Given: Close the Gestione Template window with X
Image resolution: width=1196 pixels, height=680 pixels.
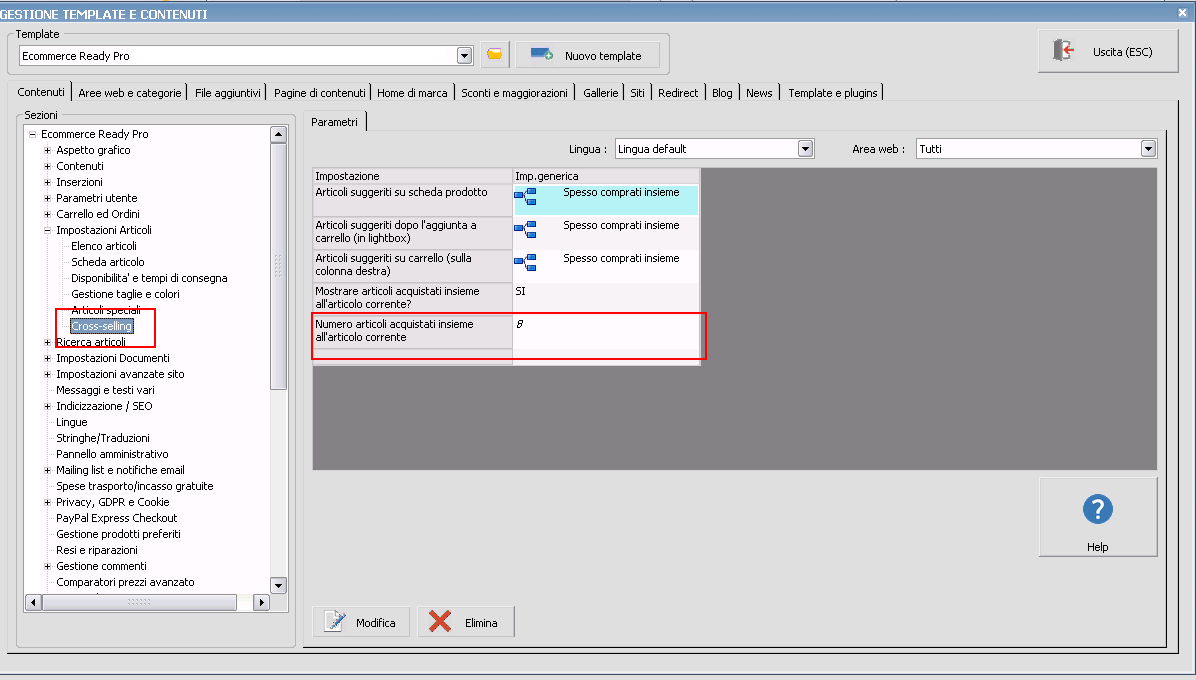Looking at the screenshot, I should pyautogui.click(x=1182, y=12).
